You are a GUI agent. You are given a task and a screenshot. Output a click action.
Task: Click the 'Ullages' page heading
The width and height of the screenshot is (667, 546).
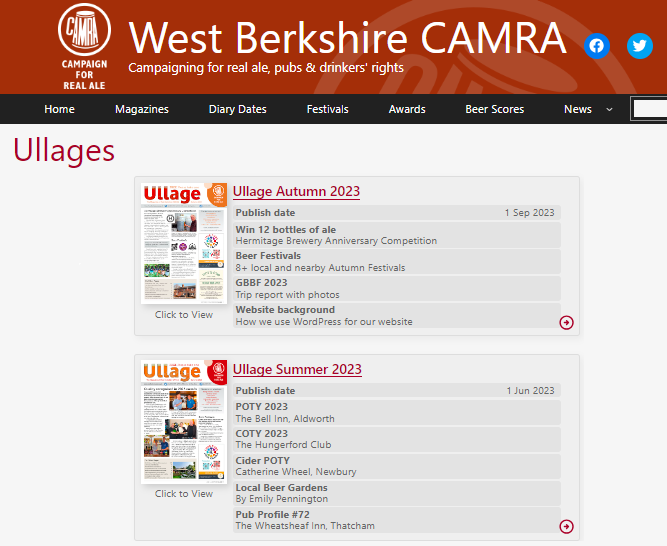64,151
